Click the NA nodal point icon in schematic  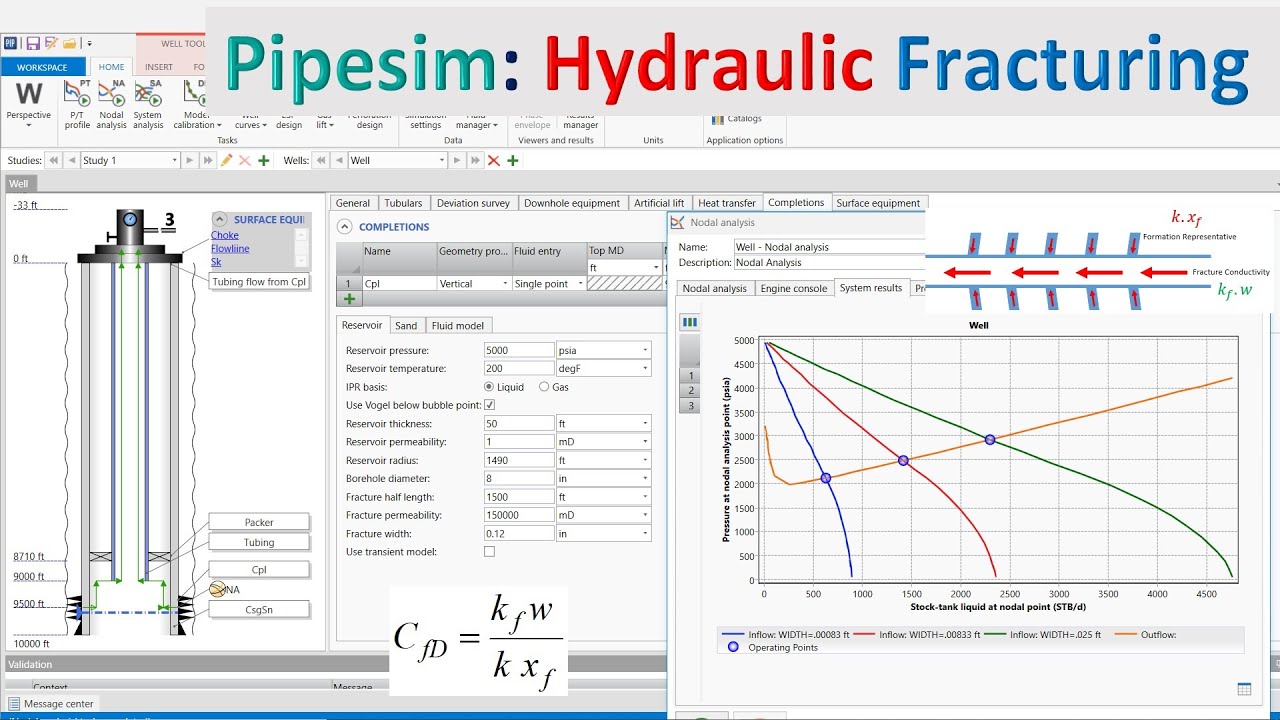click(x=217, y=590)
